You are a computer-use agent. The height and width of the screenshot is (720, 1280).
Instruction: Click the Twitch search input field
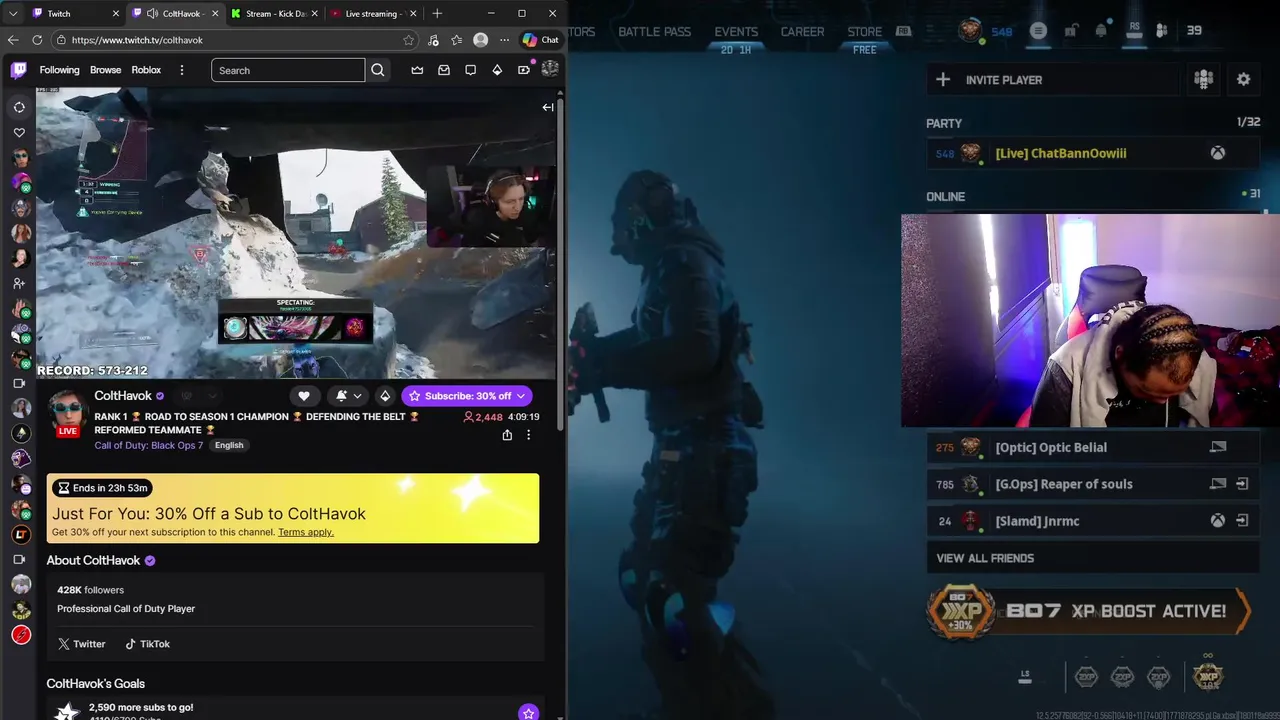[288, 70]
